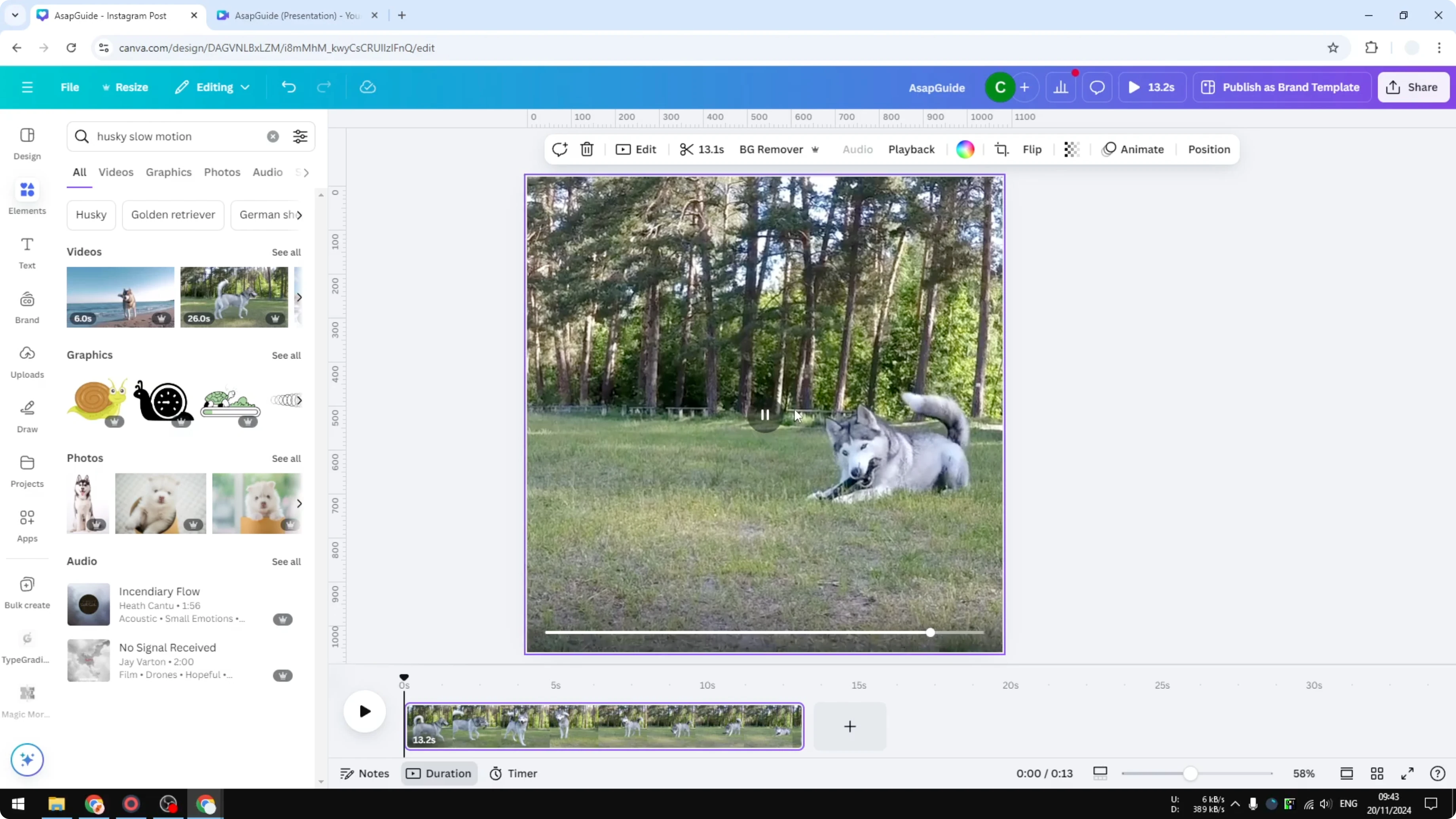Open the transparency control
The height and width of the screenshot is (819, 1456).
pyautogui.click(x=1072, y=149)
